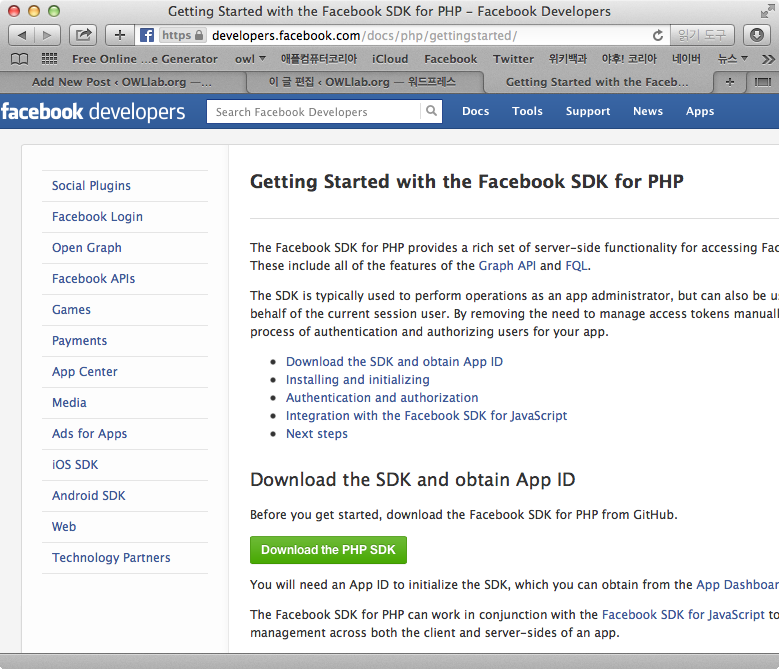The height and width of the screenshot is (669, 779).
Task: Open Web in the sidebar
Action: [64, 526]
